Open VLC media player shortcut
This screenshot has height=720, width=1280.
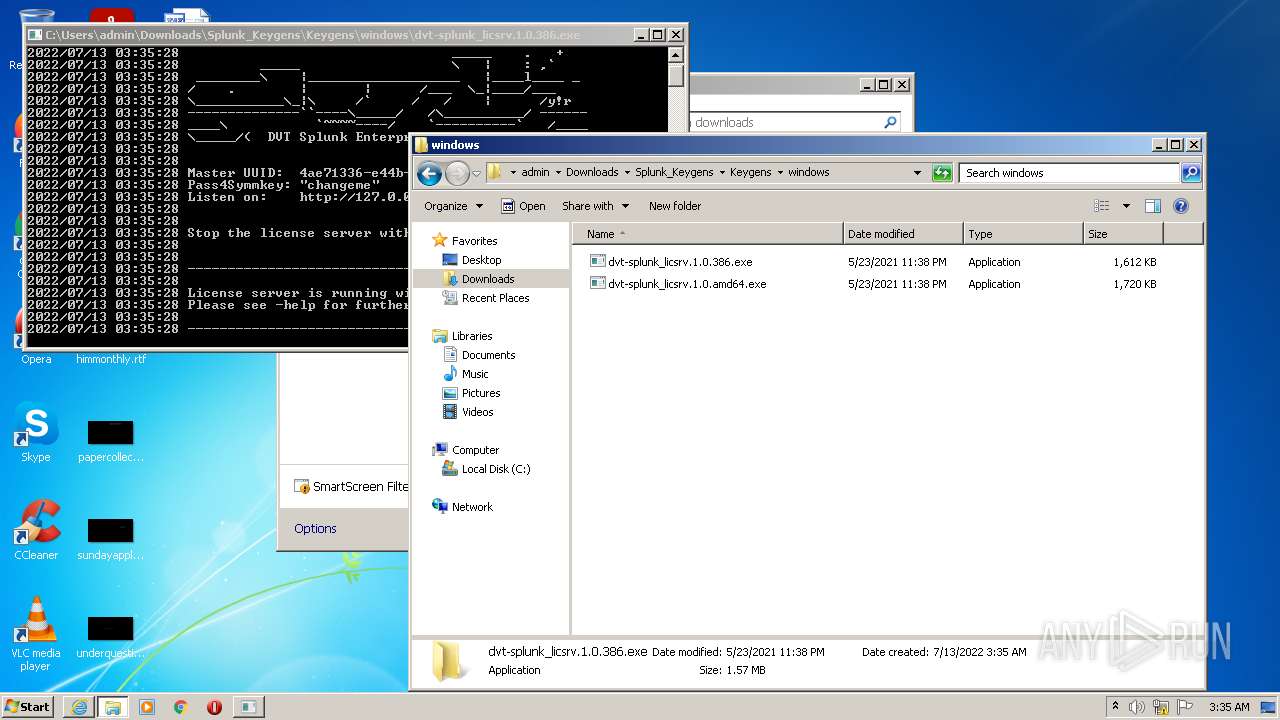pos(36,634)
